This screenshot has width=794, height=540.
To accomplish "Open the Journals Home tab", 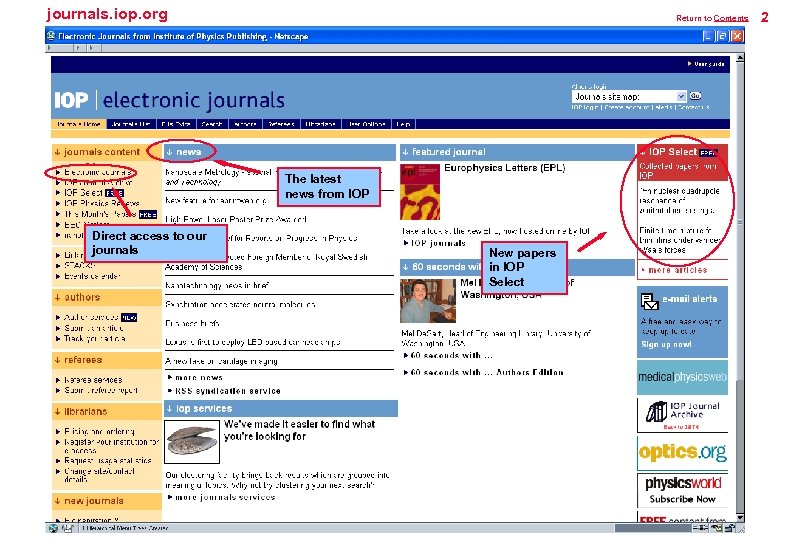I will [78, 124].
